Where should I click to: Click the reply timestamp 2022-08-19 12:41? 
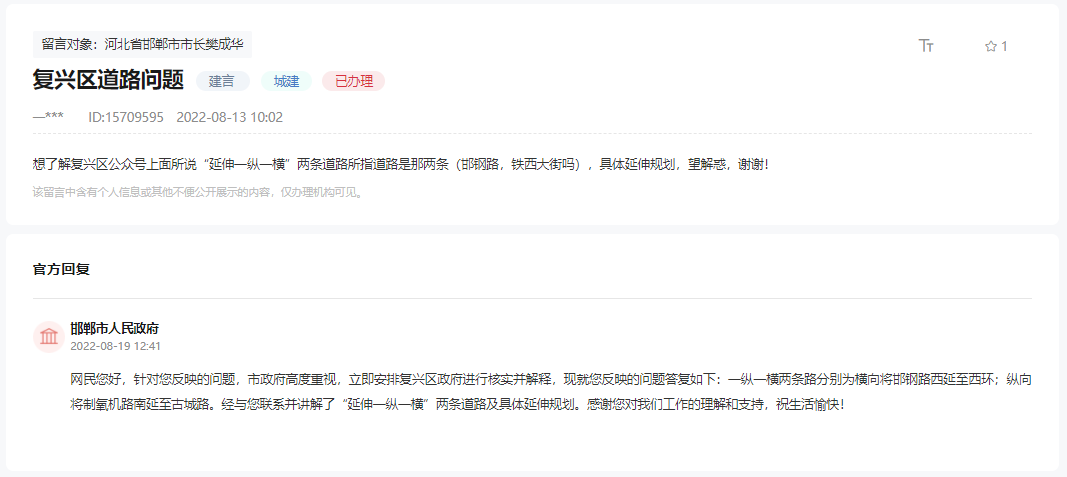click(116, 346)
